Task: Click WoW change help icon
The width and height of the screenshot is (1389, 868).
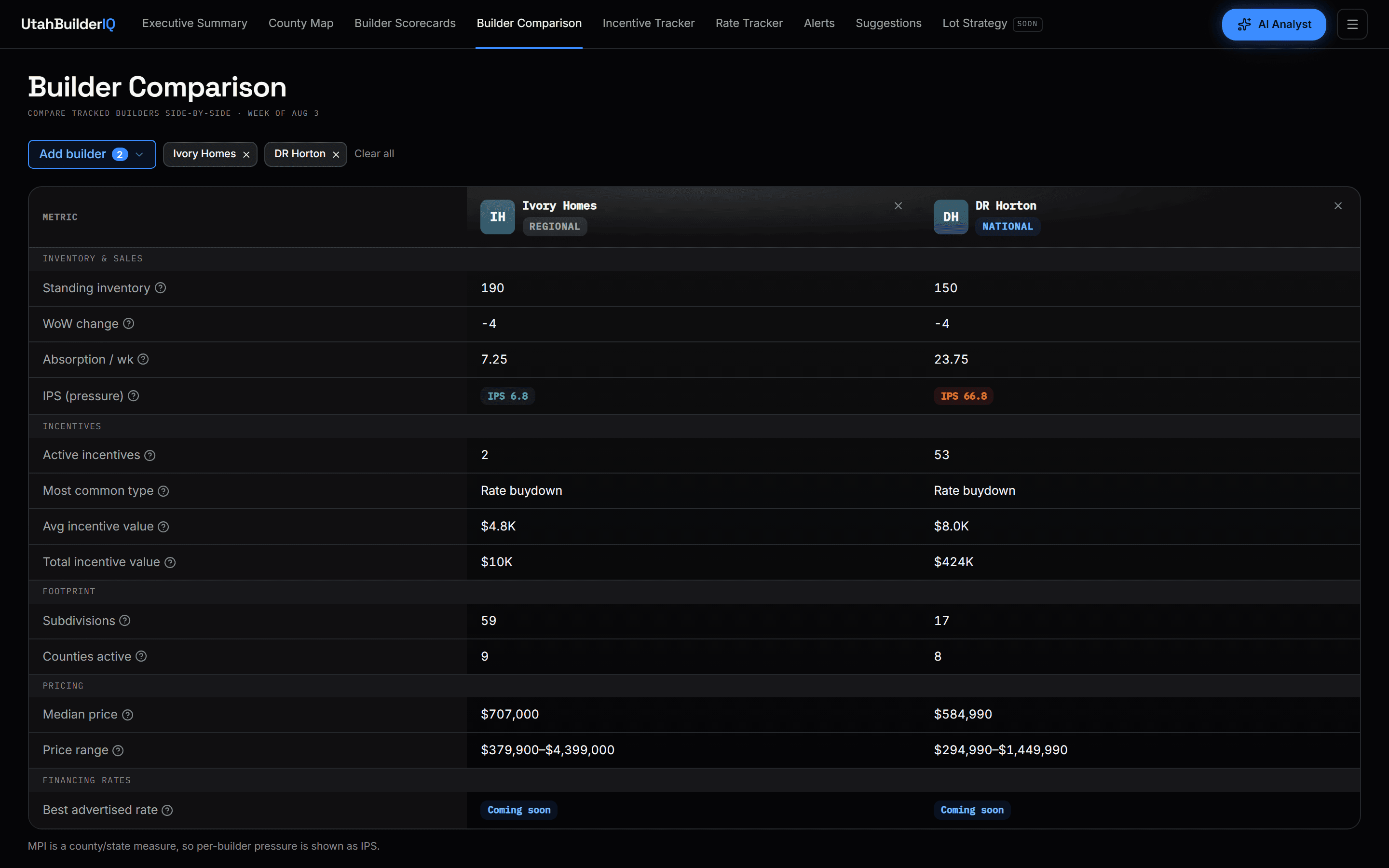Action: pos(129,323)
